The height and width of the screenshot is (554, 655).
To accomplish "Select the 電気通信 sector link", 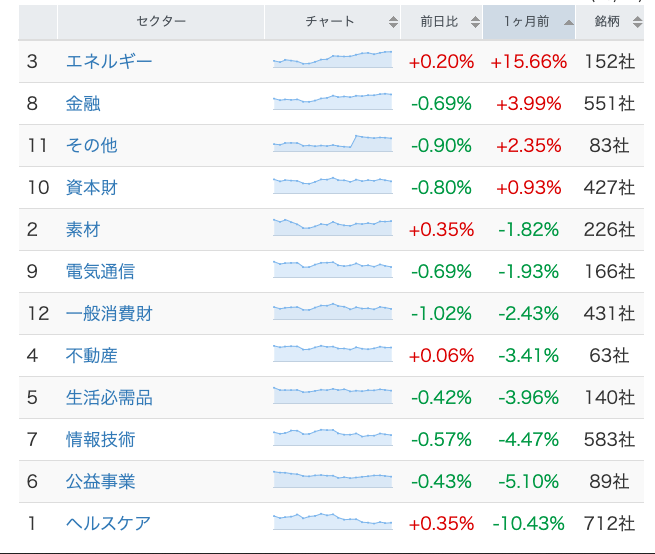I will click(100, 272).
